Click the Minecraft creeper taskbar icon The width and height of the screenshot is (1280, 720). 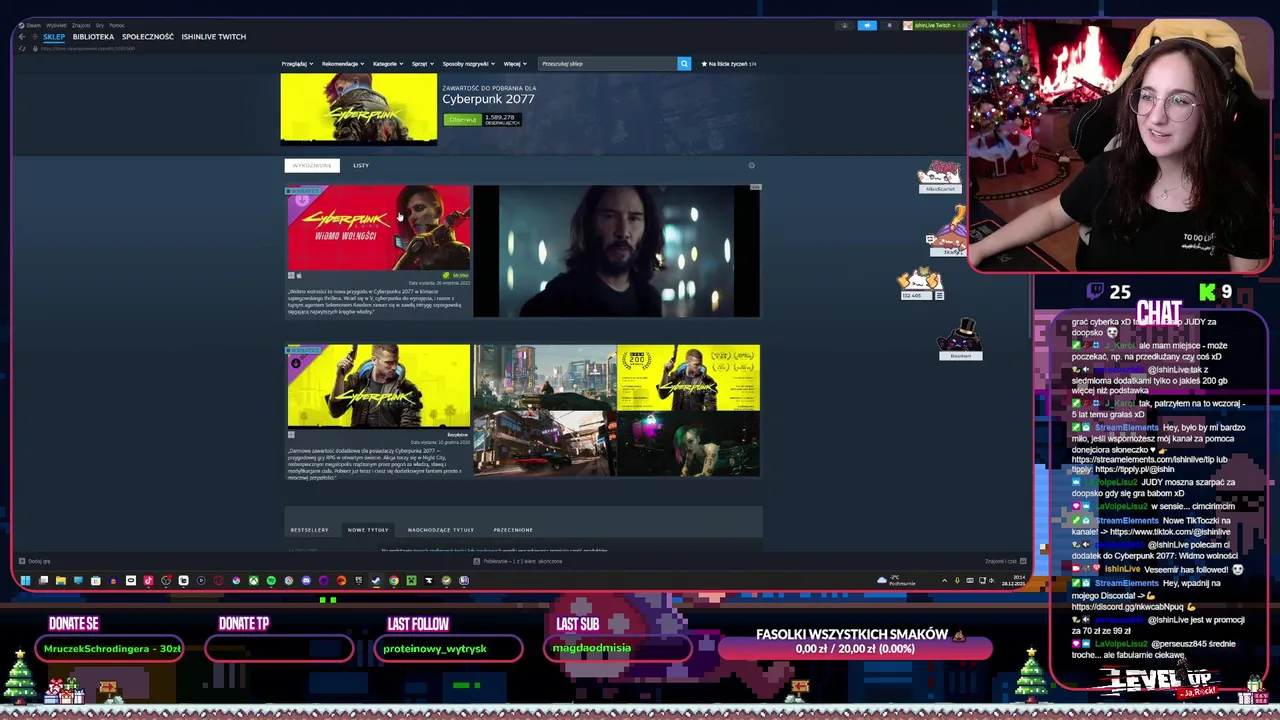point(412,580)
